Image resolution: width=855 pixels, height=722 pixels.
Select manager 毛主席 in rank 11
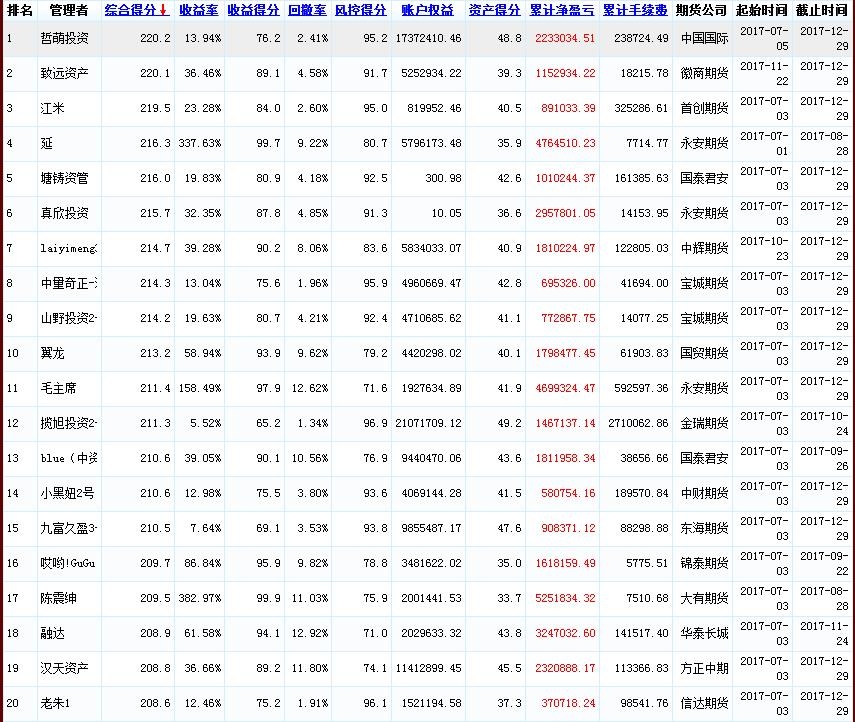click(x=58, y=388)
